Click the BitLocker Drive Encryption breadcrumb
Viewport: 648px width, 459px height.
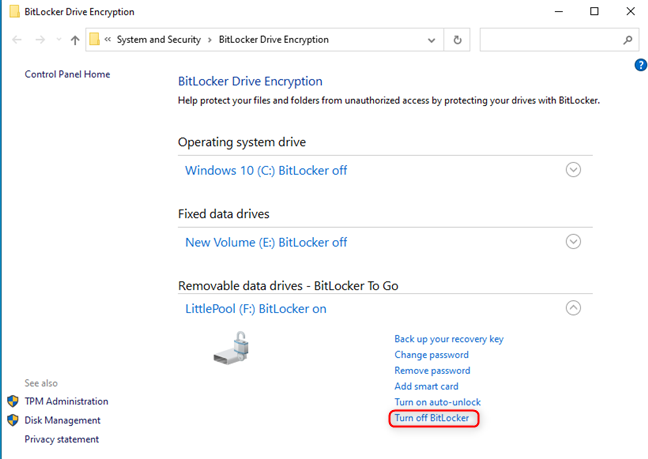pos(274,40)
